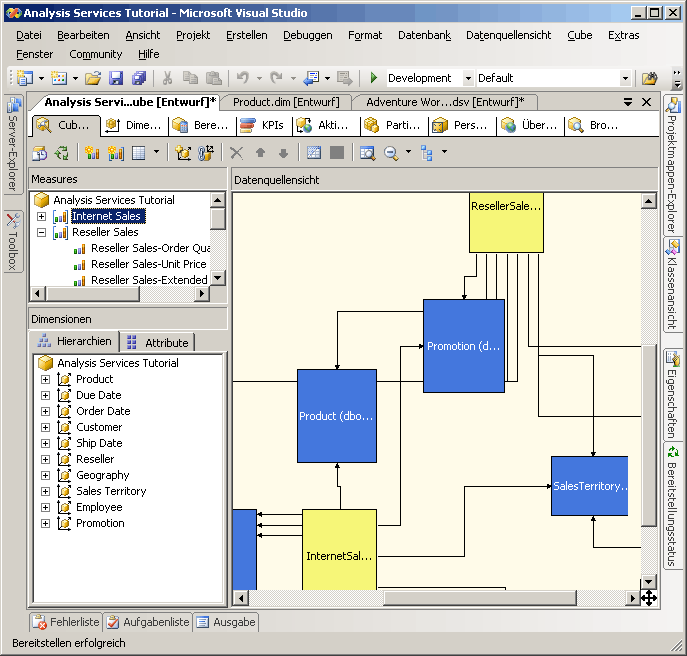Screen dimensions: 687x656
Task: Click the New Measure toolbar icon
Action: click(x=92, y=153)
